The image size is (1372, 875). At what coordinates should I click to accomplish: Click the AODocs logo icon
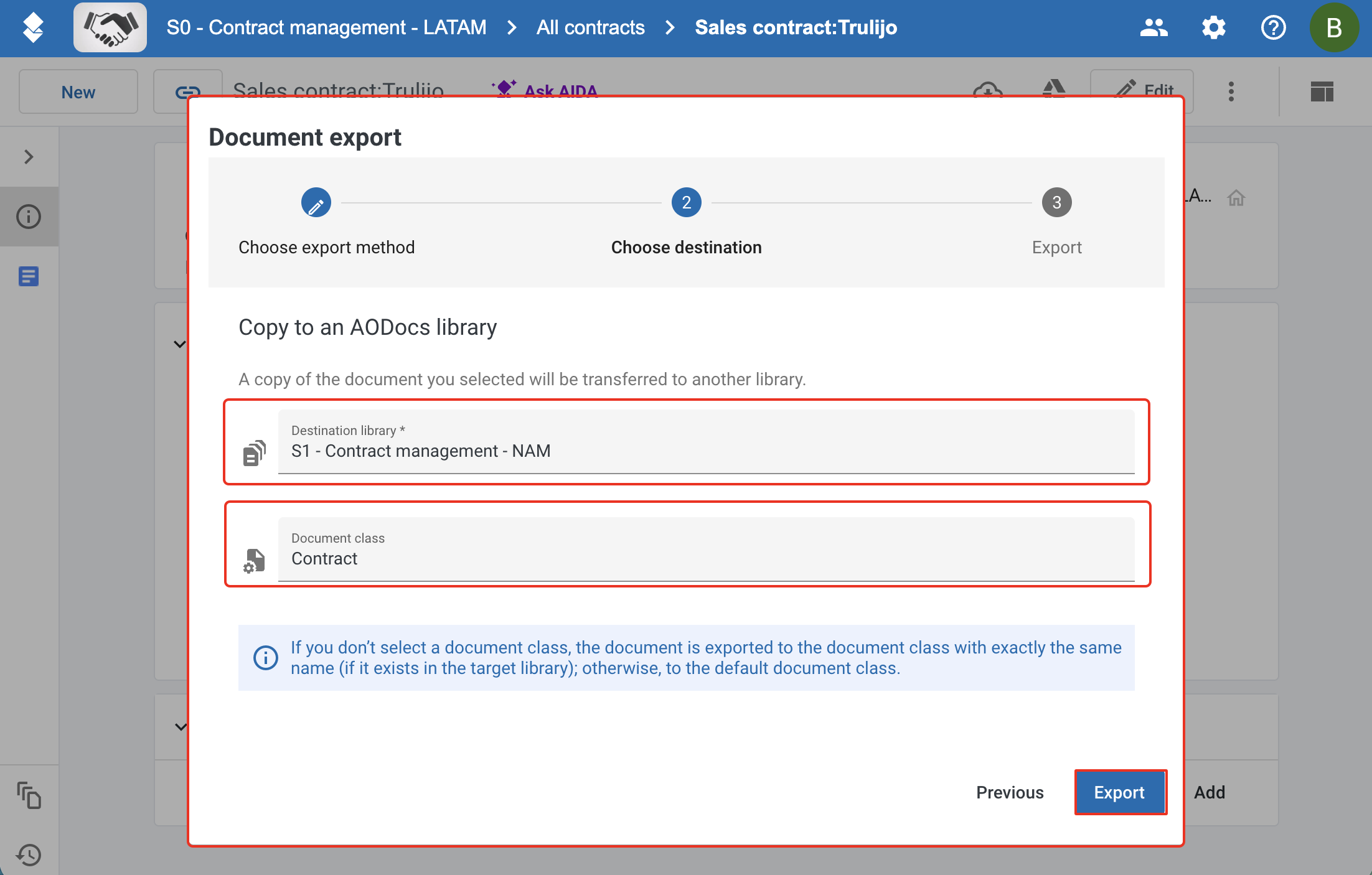[33, 27]
